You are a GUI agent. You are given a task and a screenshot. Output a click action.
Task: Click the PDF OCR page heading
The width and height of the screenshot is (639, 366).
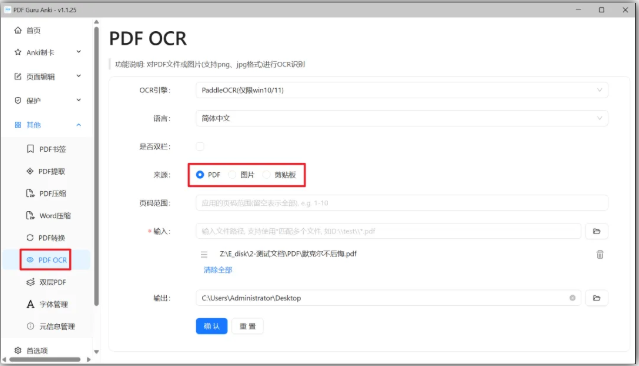[148, 39]
